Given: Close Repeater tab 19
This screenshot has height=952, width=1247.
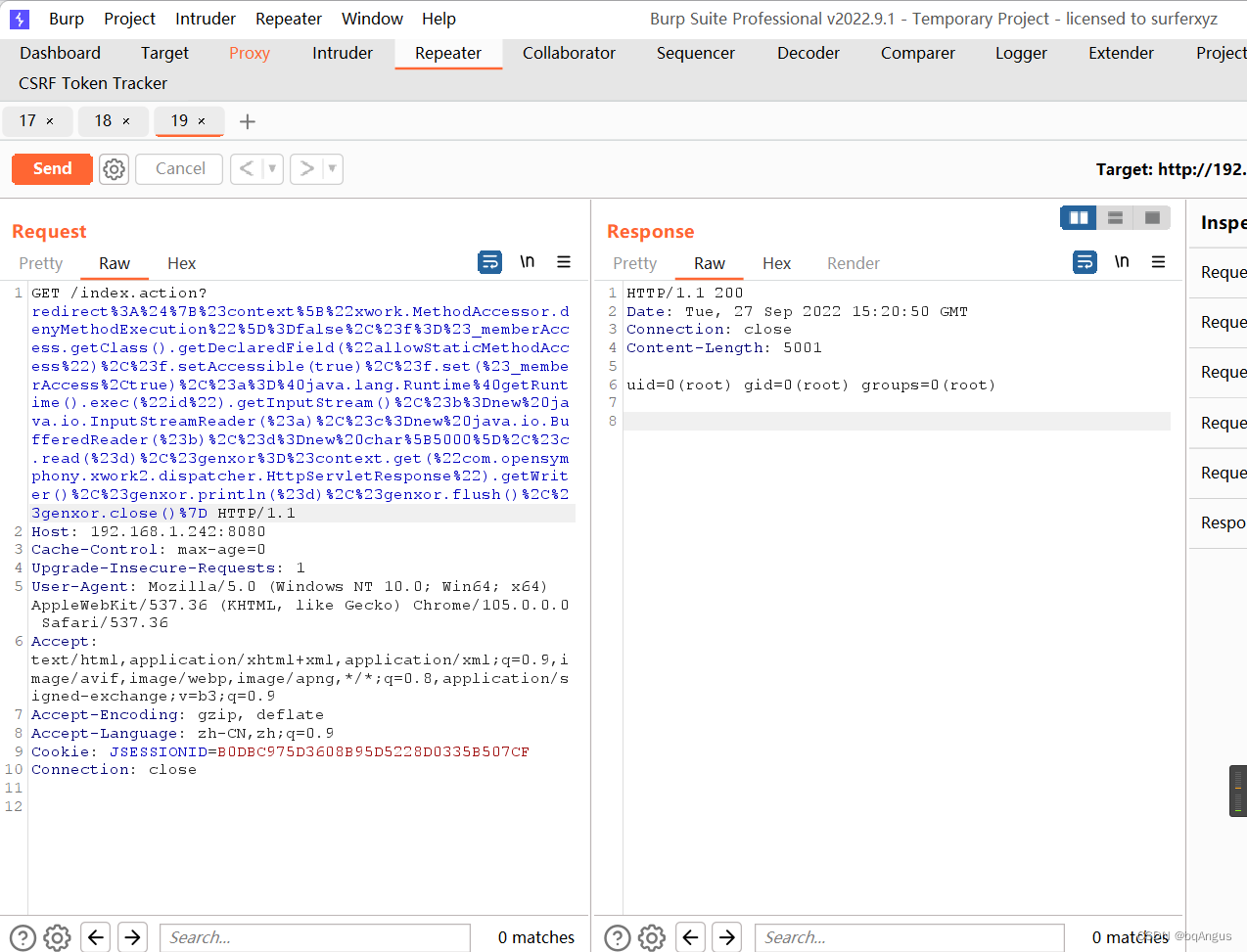Looking at the screenshot, I should [202, 121].
